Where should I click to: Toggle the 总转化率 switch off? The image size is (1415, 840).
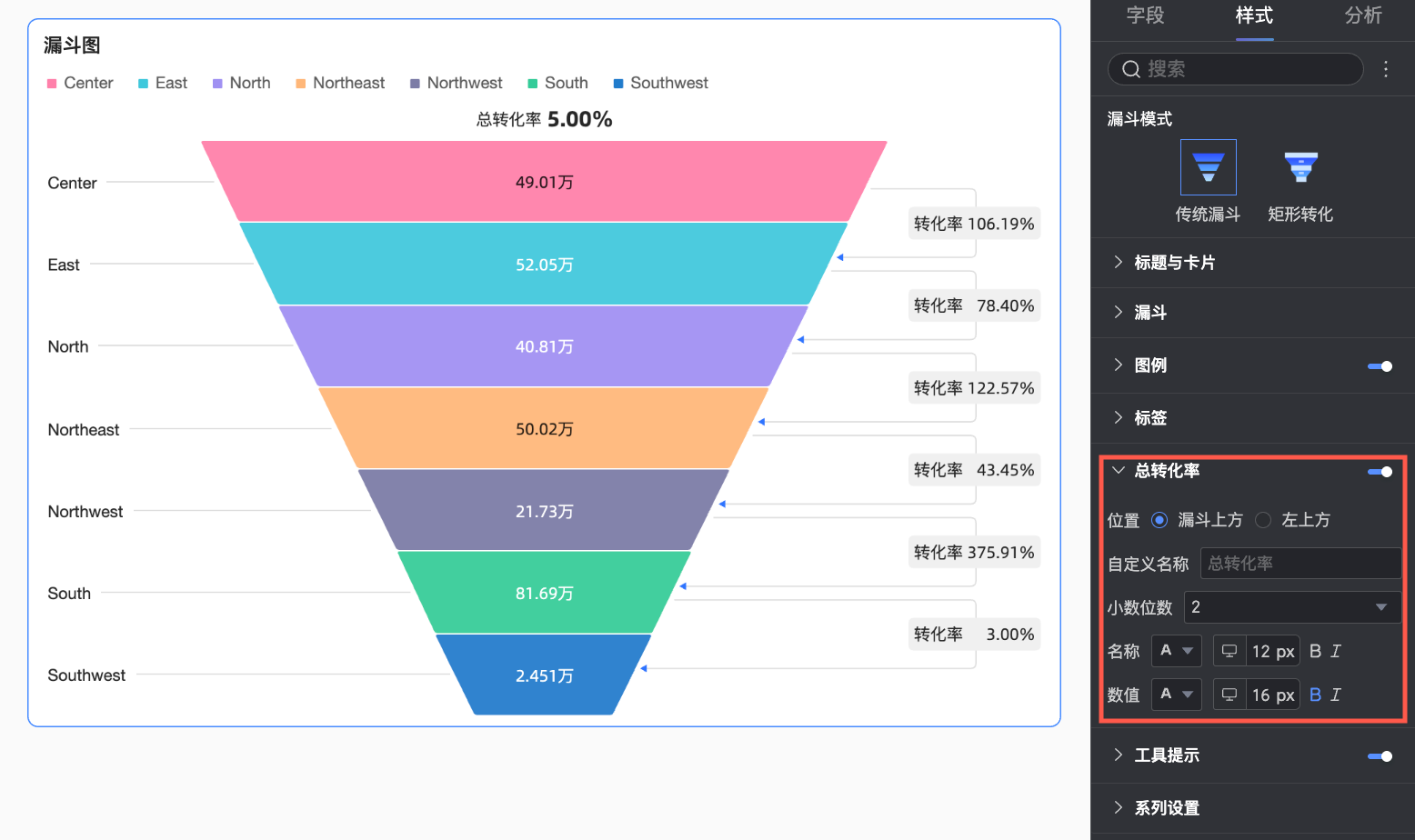[1380, 472]
